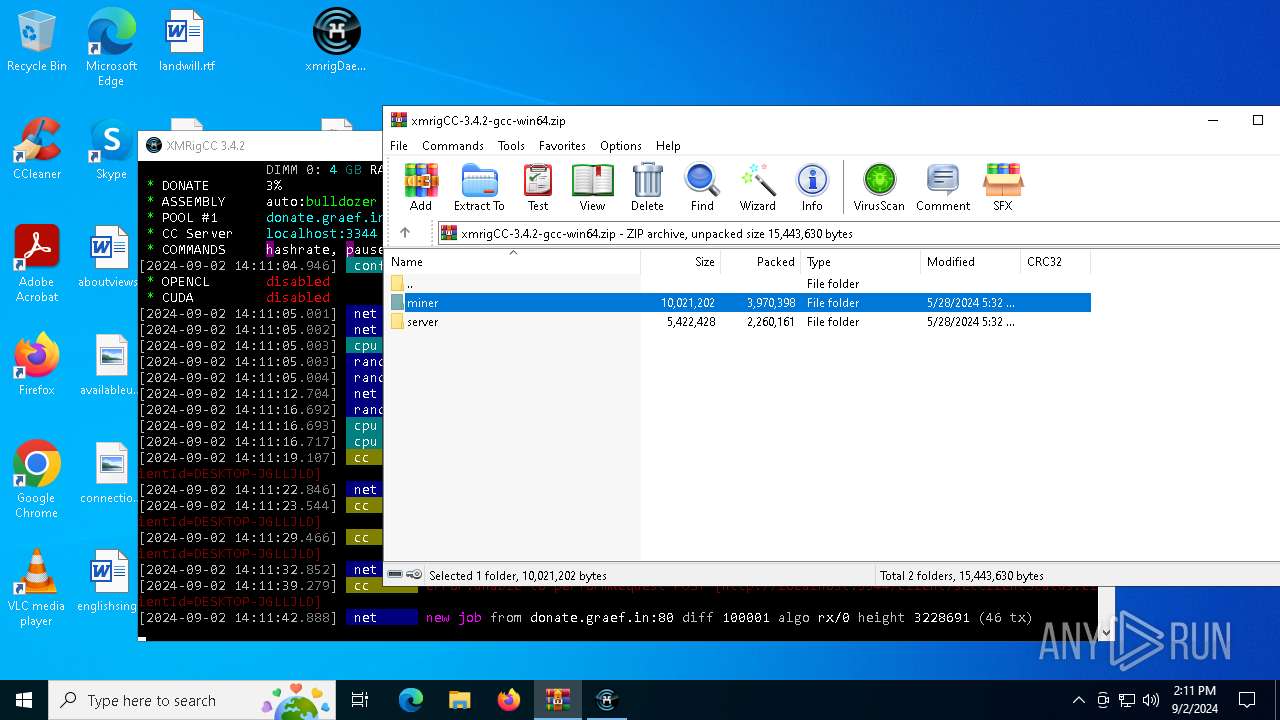The width and height of the screenshot is (1280, 720).
Task: Open CCleaner desktop shortcut
Action: [37, 150]
